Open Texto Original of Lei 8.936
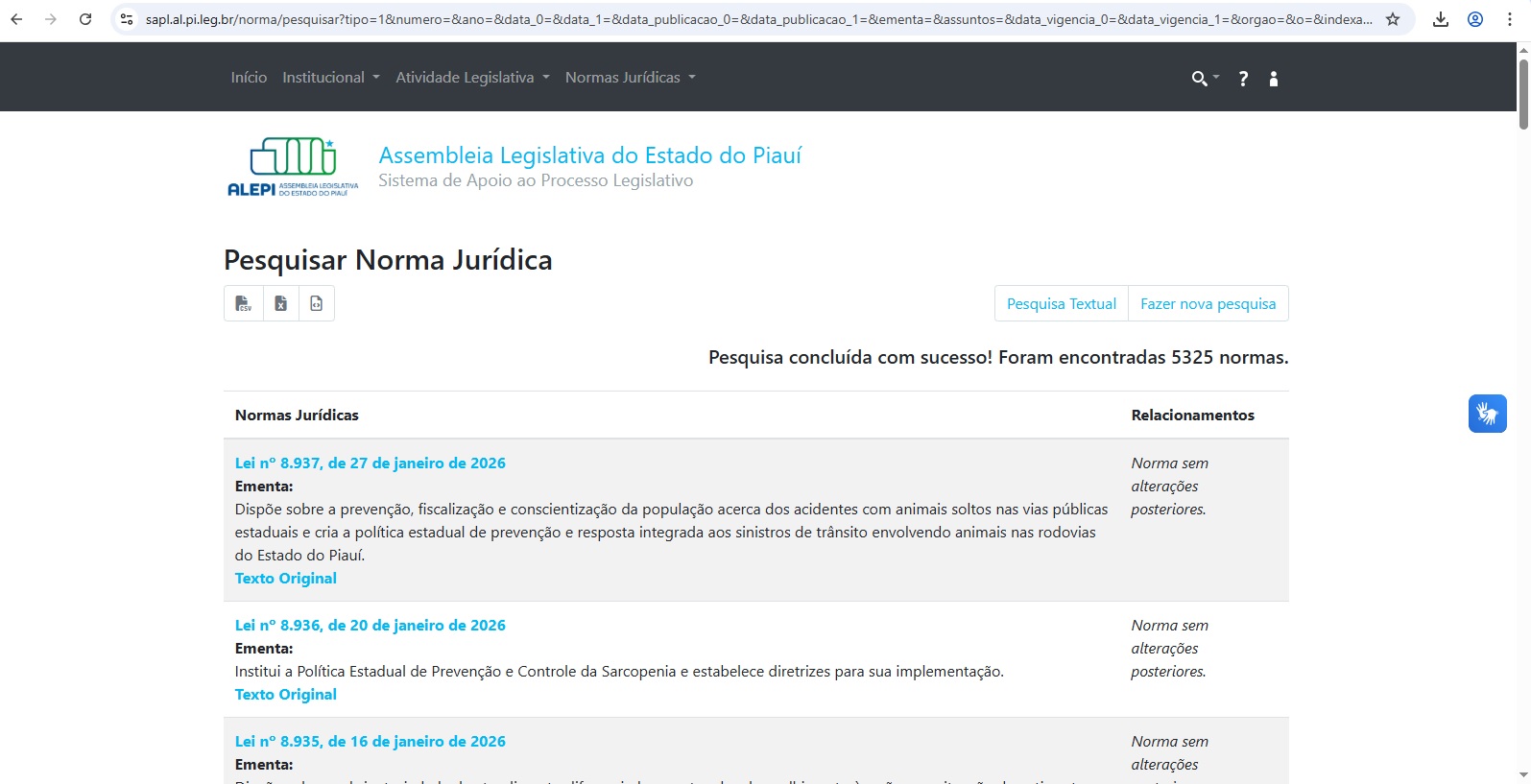 coord(286,695)
